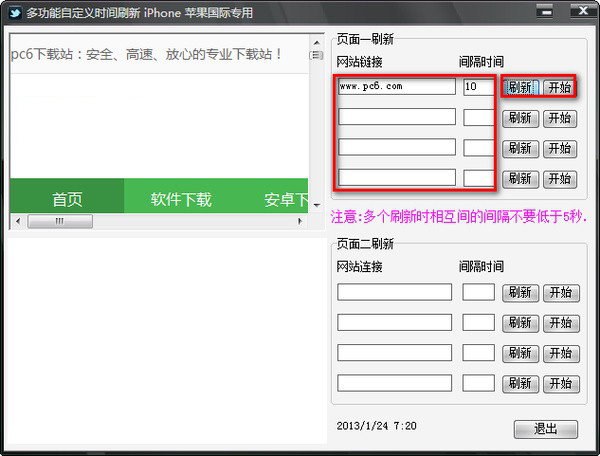The height and width of the screenshot is (456, 600).
Task: Click the horizontal scrollbar right arrow
Action: (300, 221)
